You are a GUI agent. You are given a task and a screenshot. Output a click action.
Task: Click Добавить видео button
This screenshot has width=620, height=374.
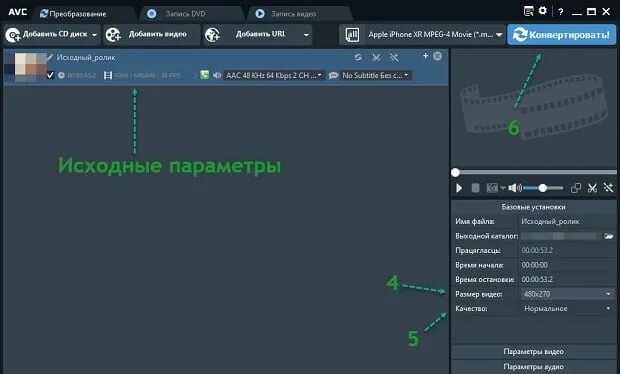click(152, 35)
